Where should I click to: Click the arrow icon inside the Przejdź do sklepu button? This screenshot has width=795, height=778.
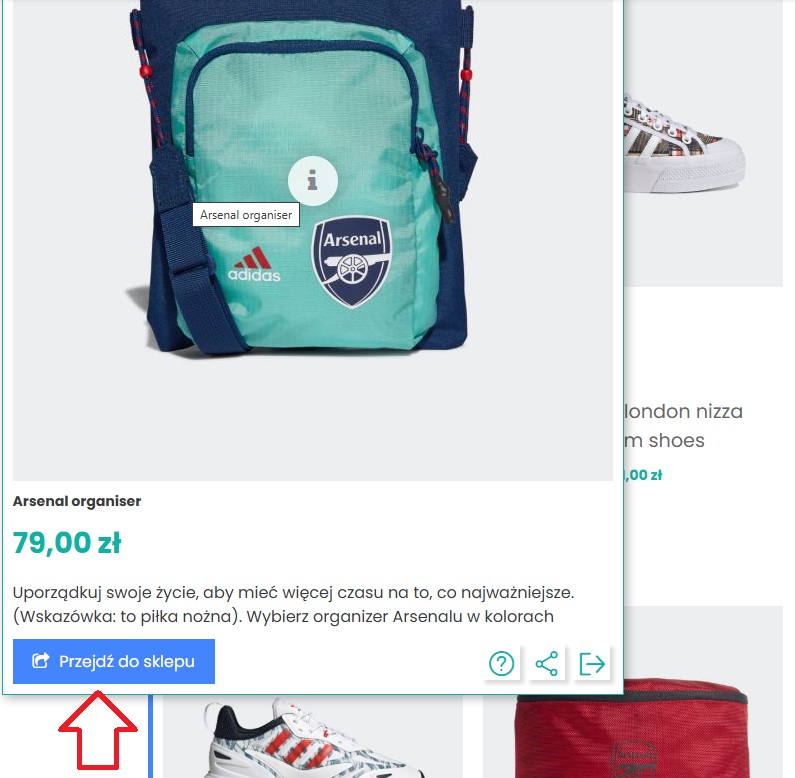coord(41,661)
